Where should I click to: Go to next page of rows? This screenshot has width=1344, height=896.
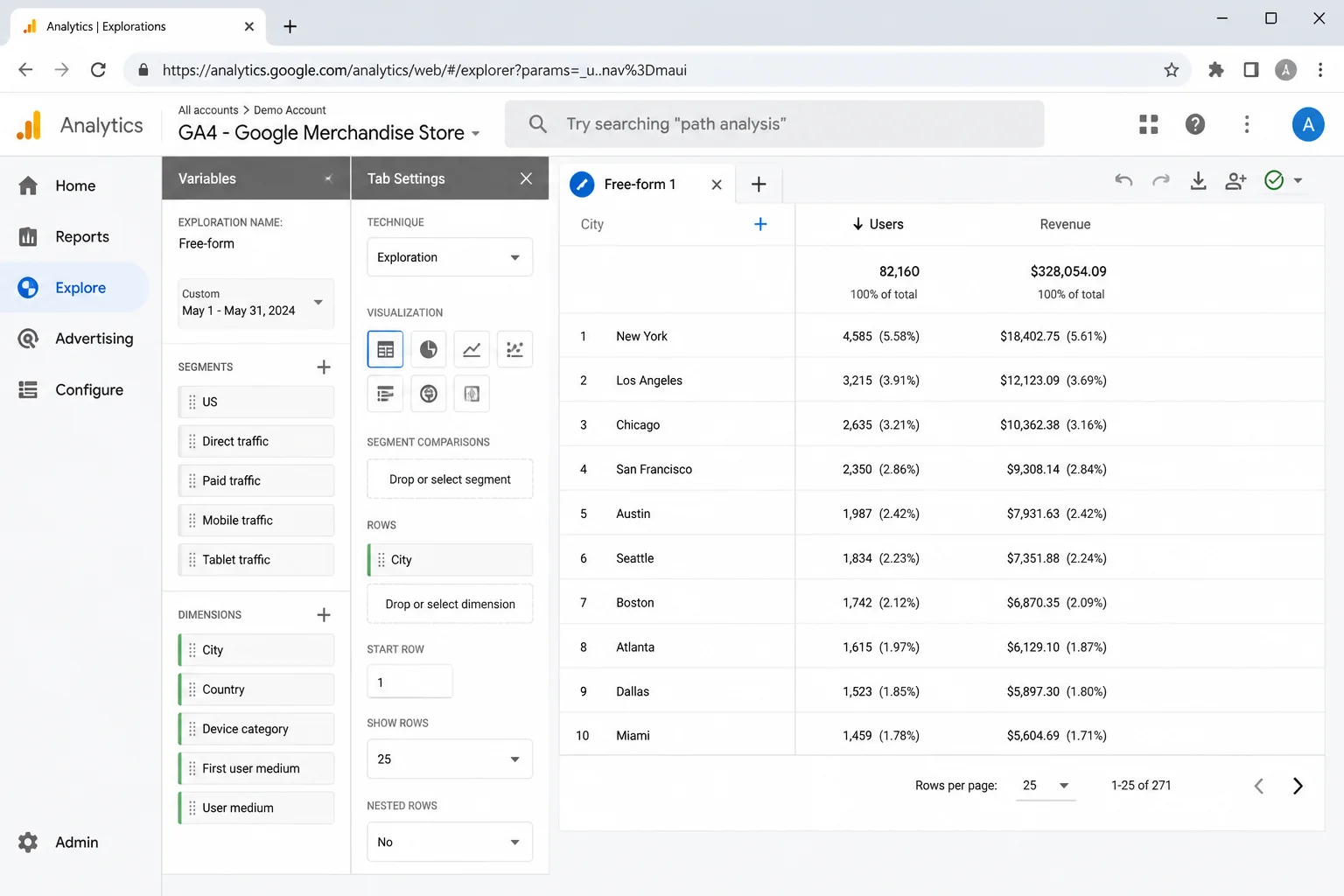[1298, 786]
